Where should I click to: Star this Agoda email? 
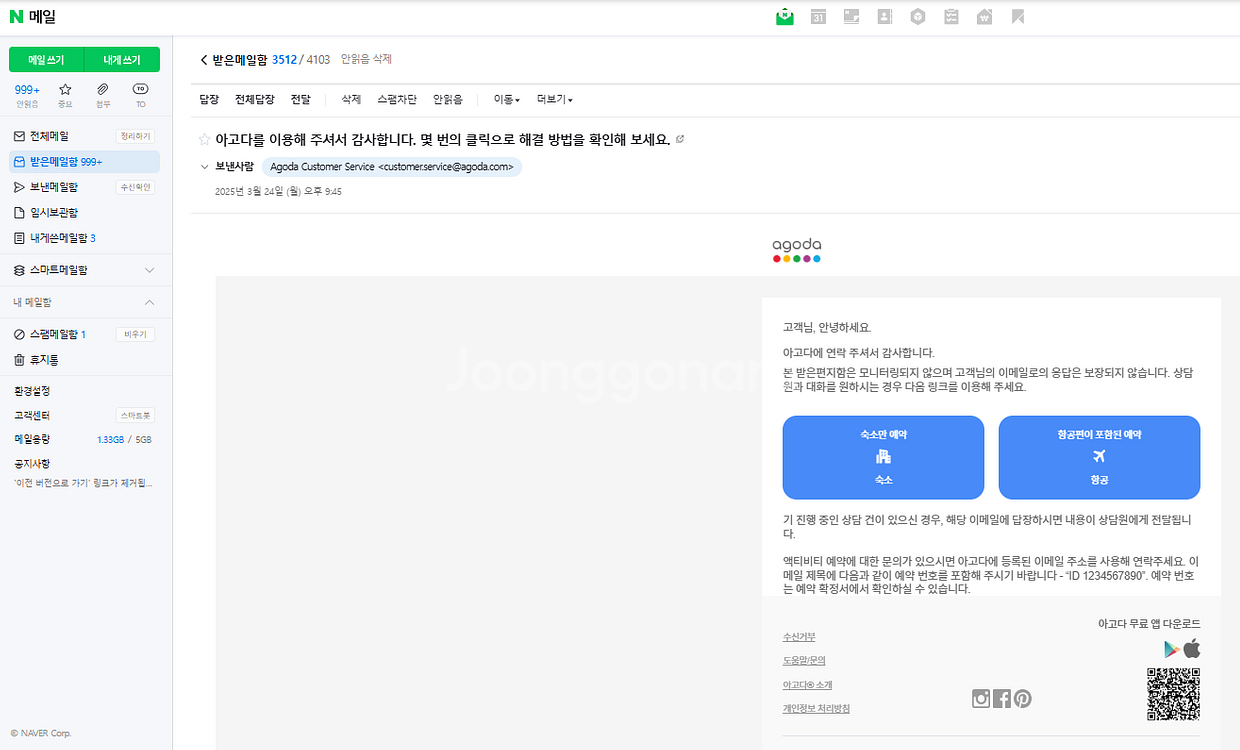click(x=204, y=140)
